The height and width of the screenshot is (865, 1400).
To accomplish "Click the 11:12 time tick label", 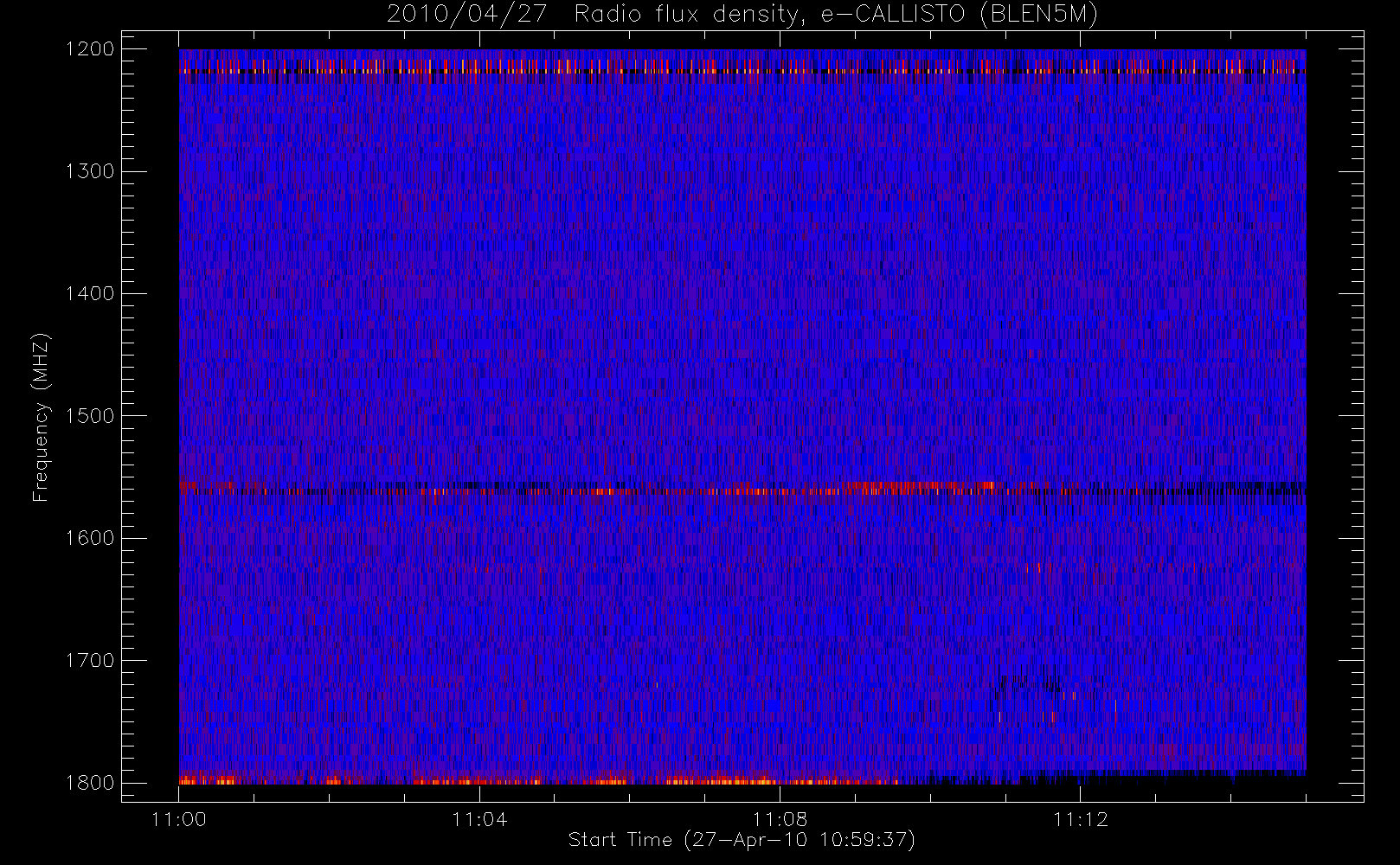I will coord(1081,819).
